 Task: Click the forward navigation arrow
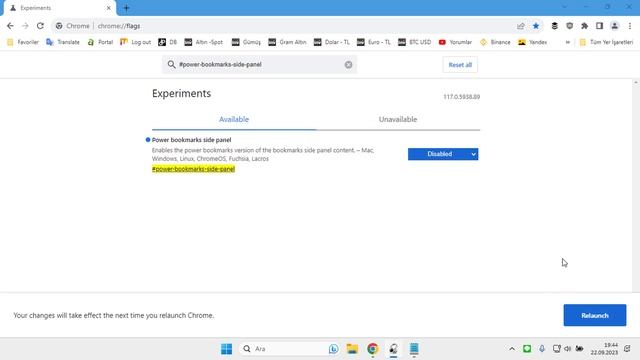(25, 26)
